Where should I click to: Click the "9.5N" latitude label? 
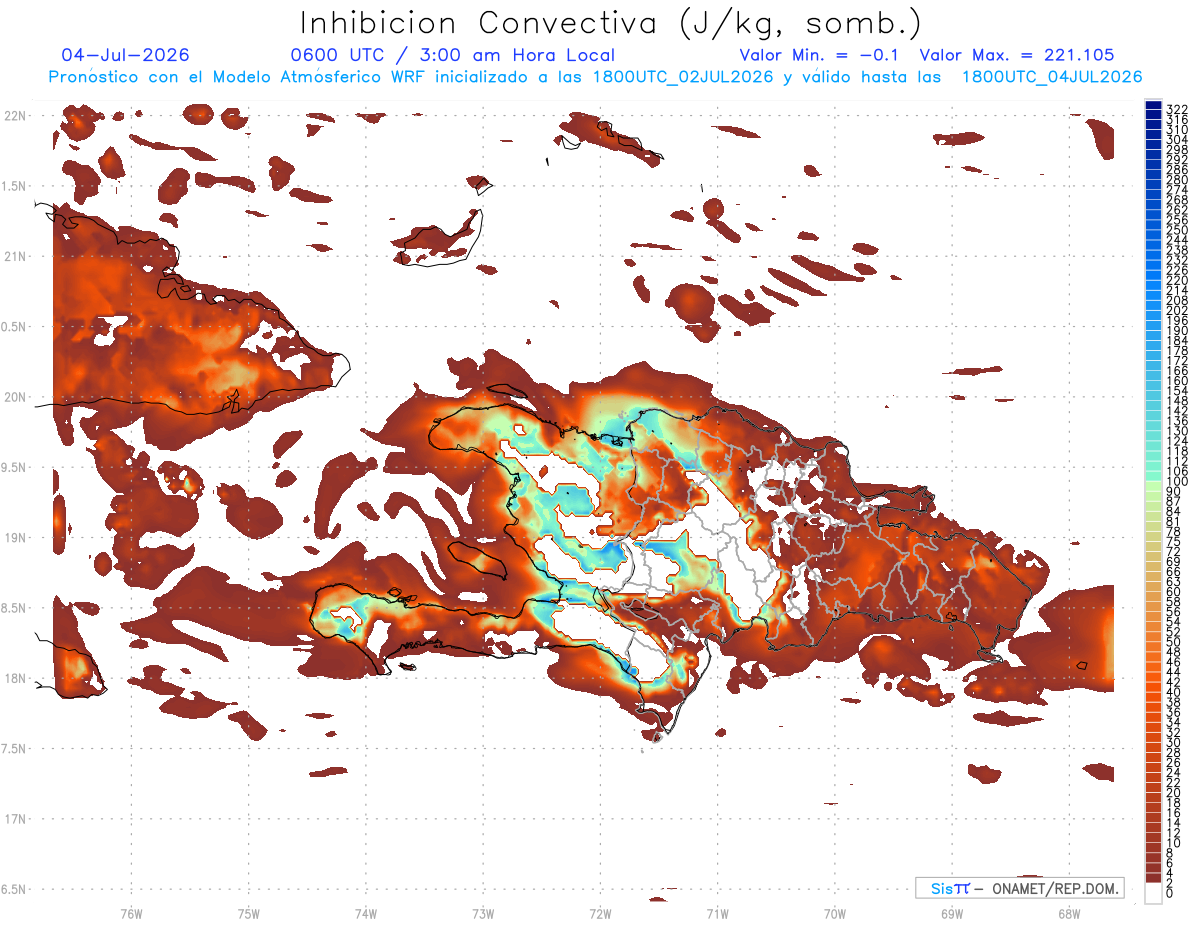[x=15, y=467]
